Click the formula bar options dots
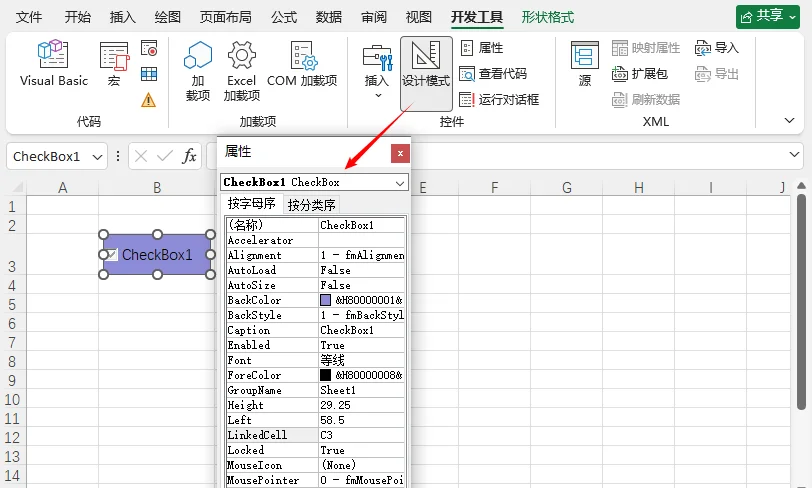This screenshot has height=488, width=812. 118,156
